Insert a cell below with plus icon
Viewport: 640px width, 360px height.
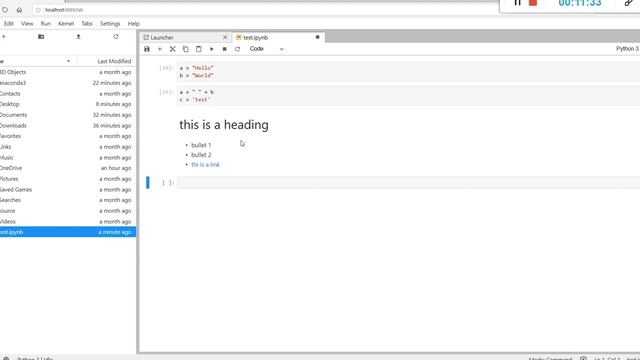coord(160,49)
